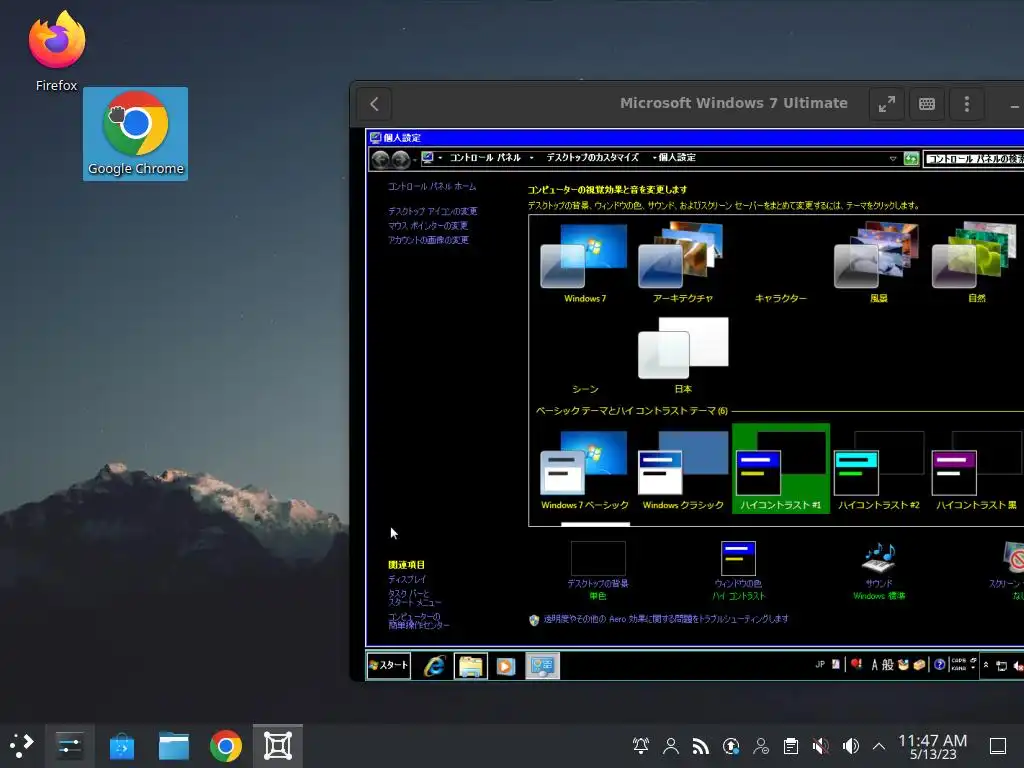Click the スタート button in Windows taskbar
The width and height of the screenshot is (1024, 768).
[x=389, y=665]
